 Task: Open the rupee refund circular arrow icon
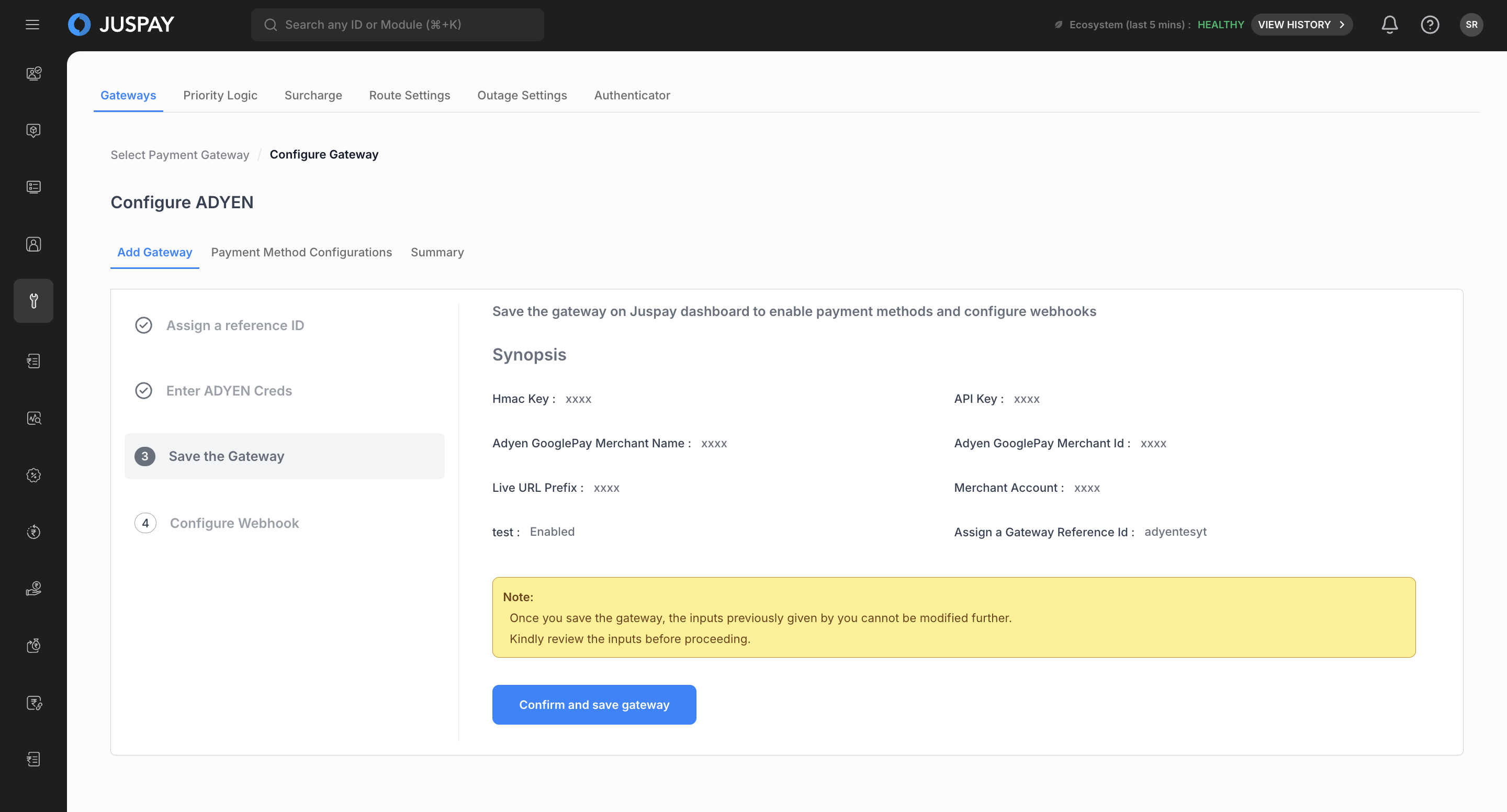[x=33, y=532]
